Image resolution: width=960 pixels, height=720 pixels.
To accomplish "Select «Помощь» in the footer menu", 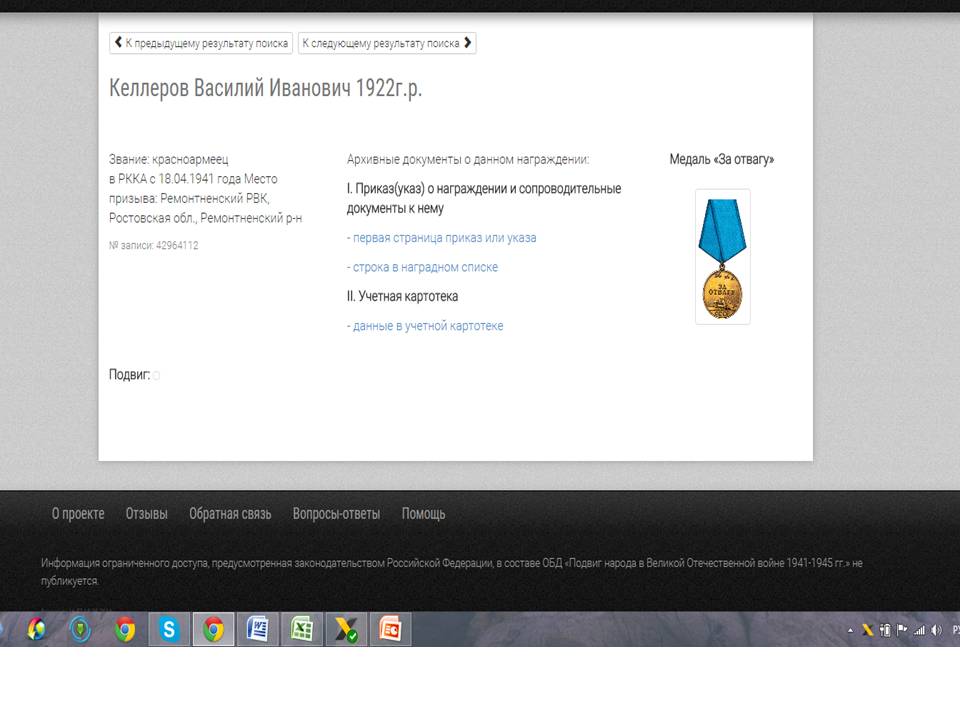I will tap(423, 514).
